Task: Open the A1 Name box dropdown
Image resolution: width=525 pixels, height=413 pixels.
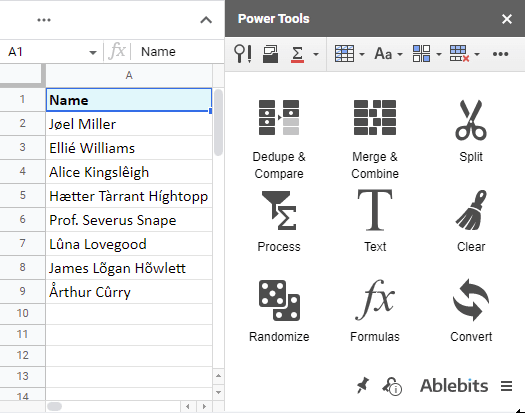Action: pyautogui.click(x=93, y=53)
